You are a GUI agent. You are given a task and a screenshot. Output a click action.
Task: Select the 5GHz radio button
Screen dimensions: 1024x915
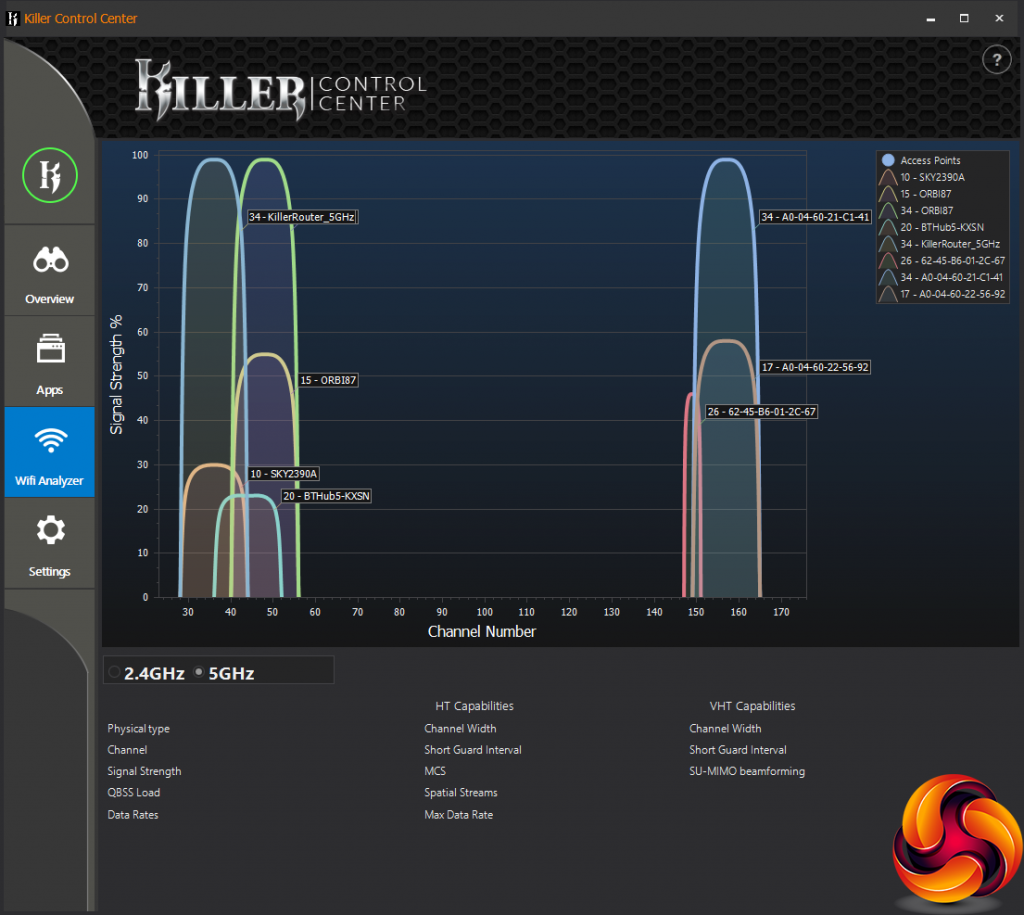(199, 672)
